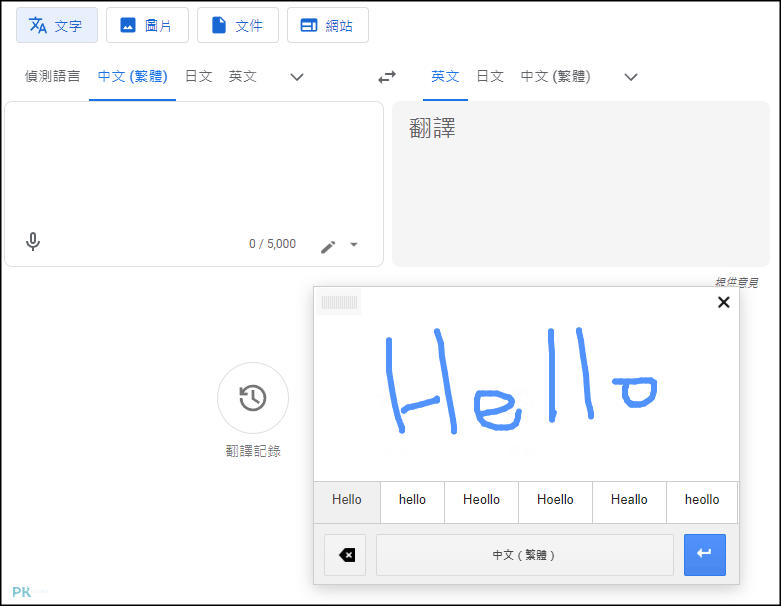Viewport: 781px width, 606px height.
Task: Click the microphone voice input icon
Action: [x=33, y=242]
